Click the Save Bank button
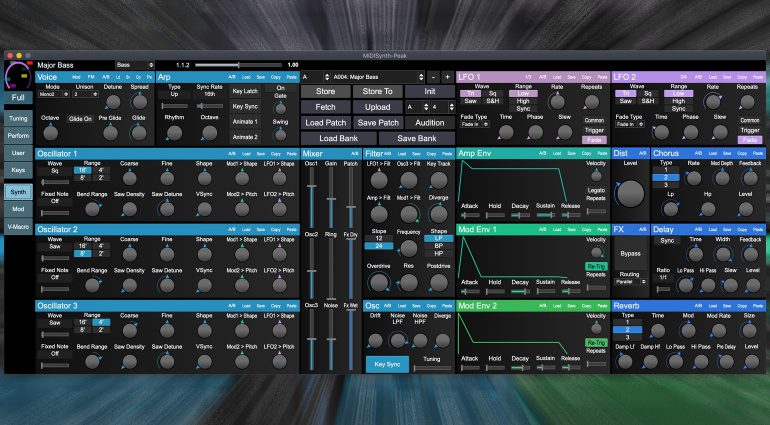The height and width of the screenshot is (425, 770). point(414,138)
